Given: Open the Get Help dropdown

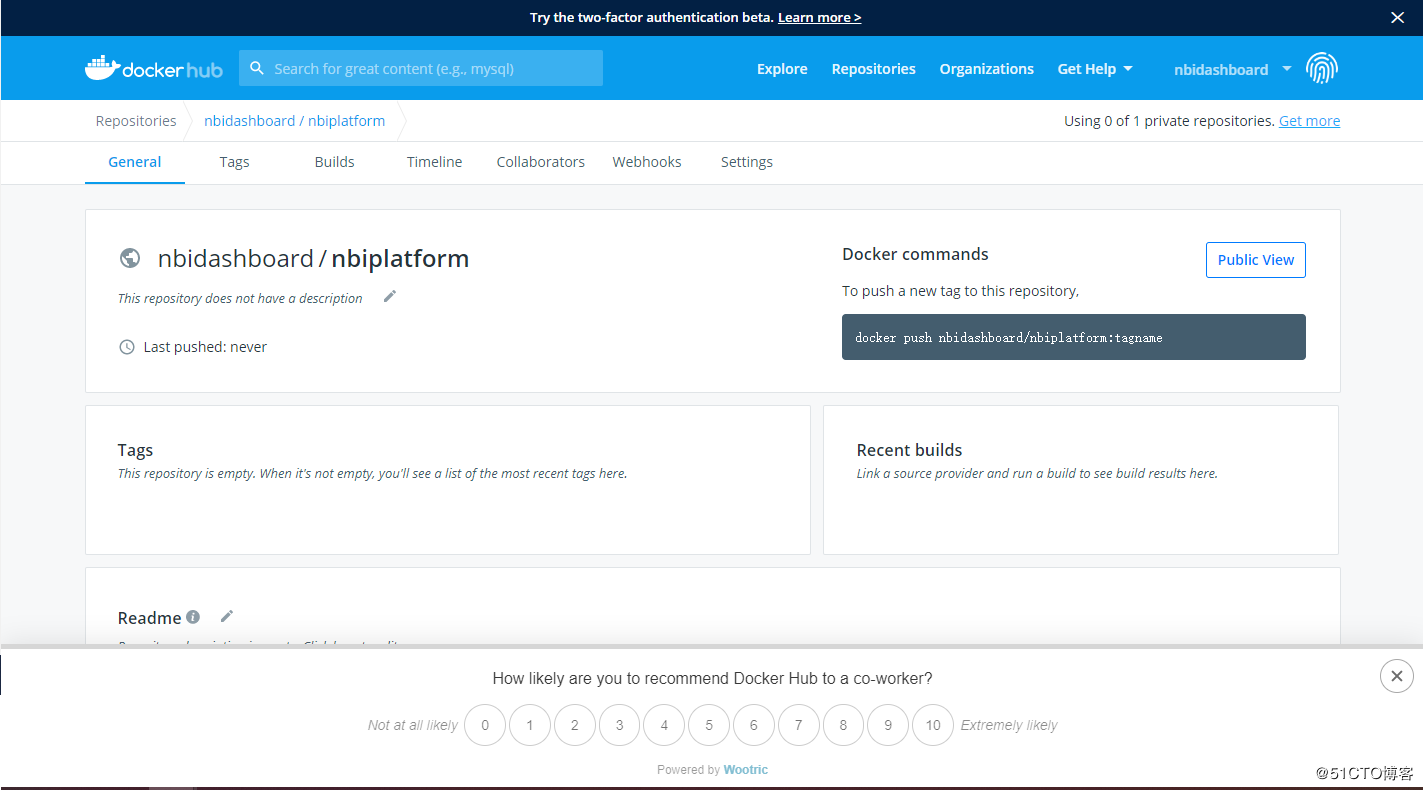Looking at the screenshot, I should tap(1094, 68).
